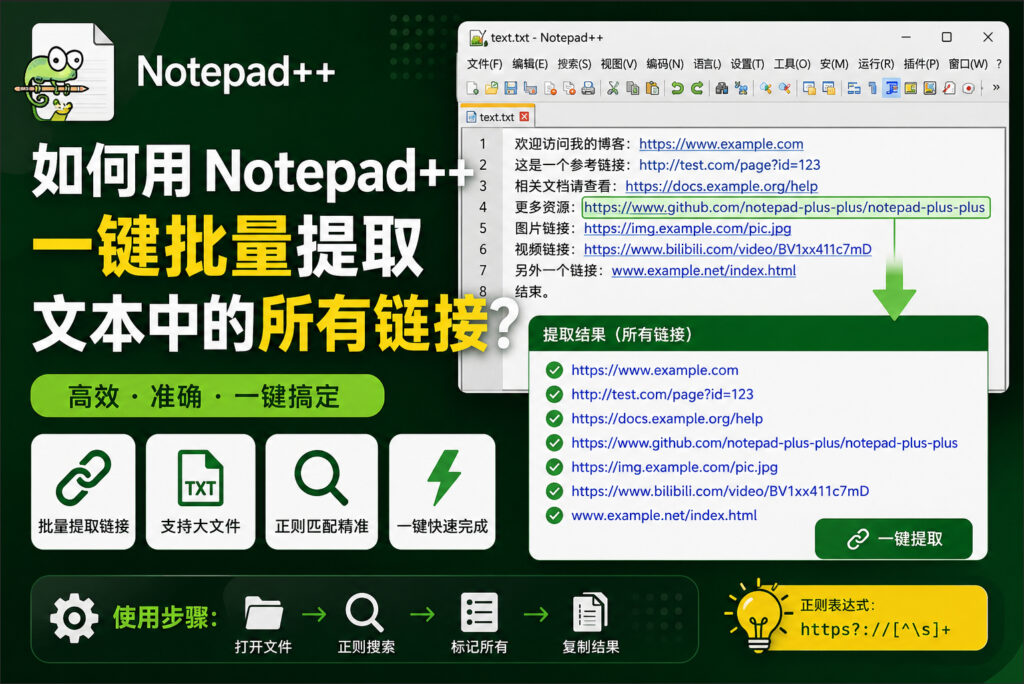
Task: Click the Print toolbar icon
Action: point(588,88)
